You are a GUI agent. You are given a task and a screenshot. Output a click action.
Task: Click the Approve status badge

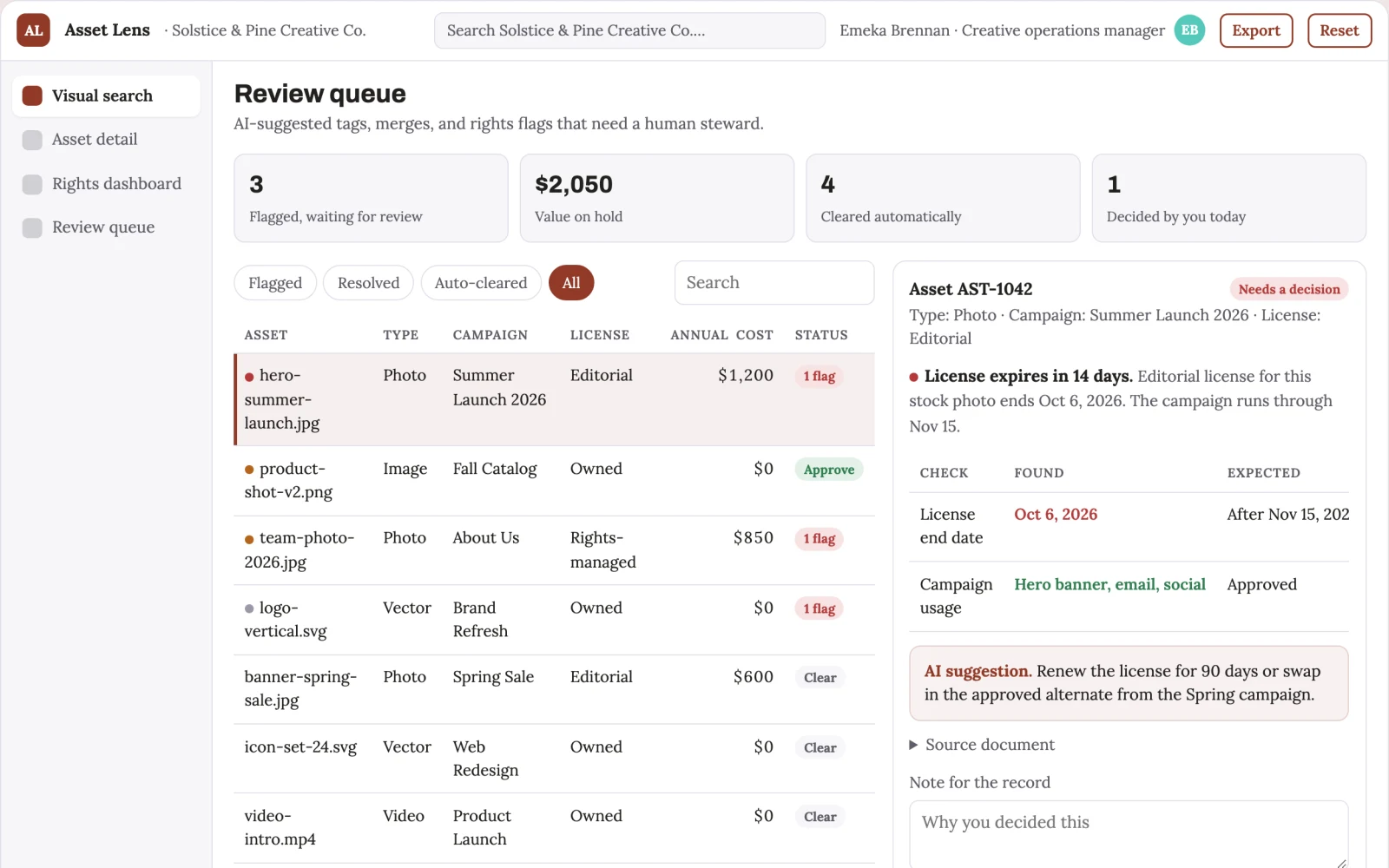click(x=829, y=470)
